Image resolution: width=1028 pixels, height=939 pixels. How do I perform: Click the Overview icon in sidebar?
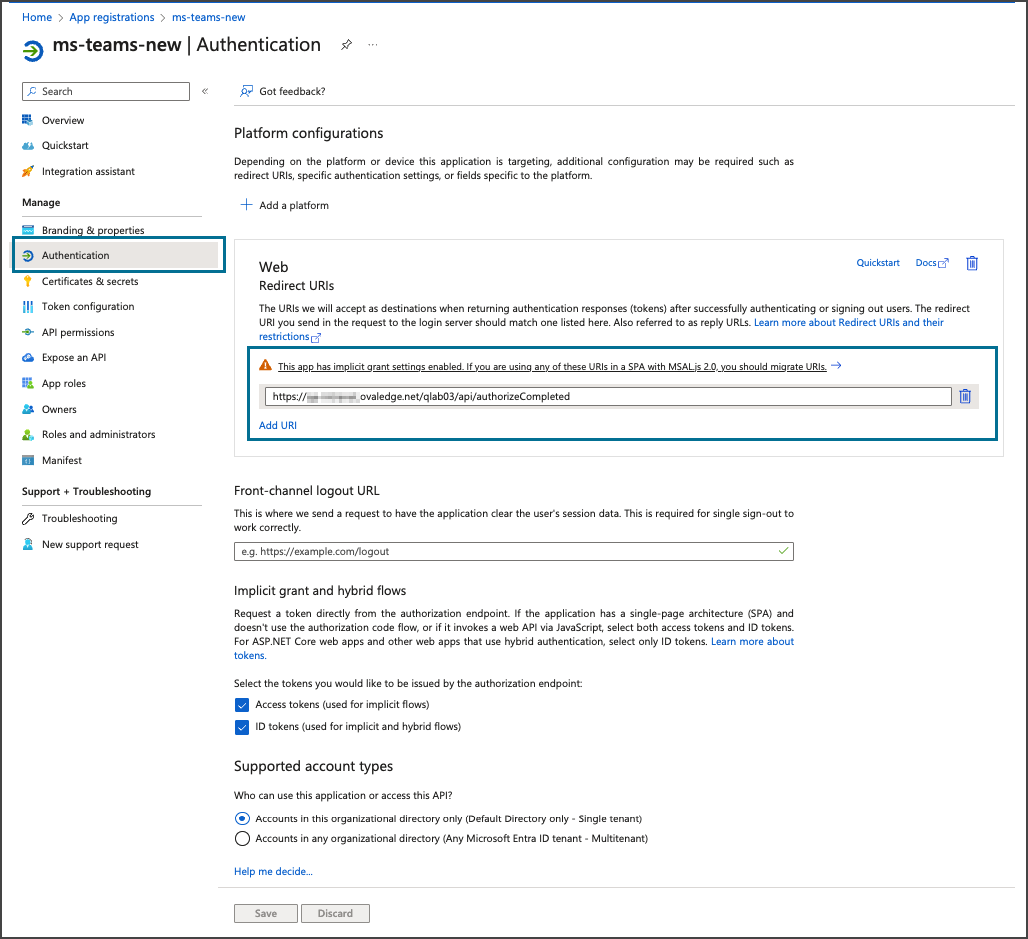pyautogui.click(x=28, y=120)
